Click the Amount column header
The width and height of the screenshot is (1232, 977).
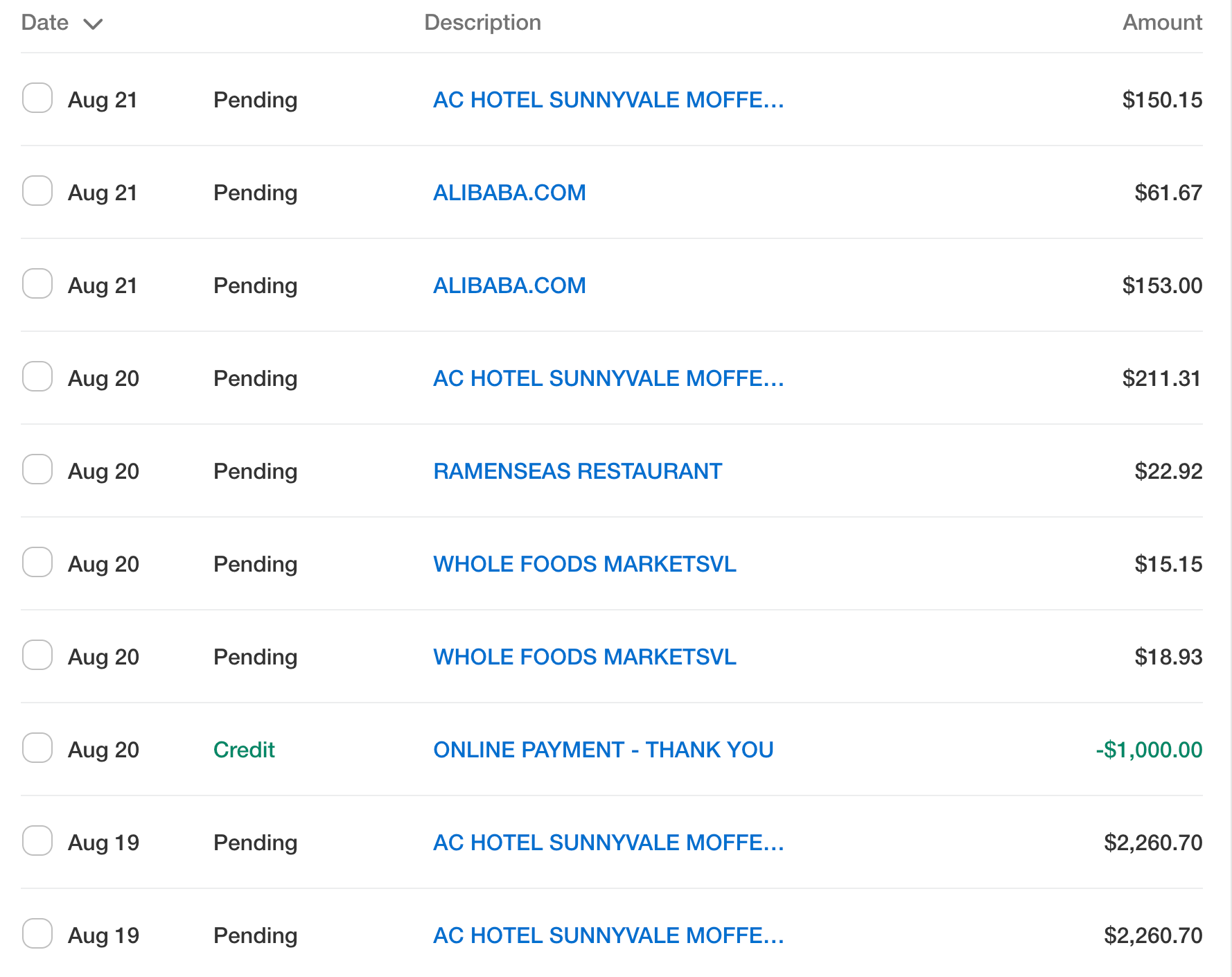pyautogui.click(x=1162, y=22)
